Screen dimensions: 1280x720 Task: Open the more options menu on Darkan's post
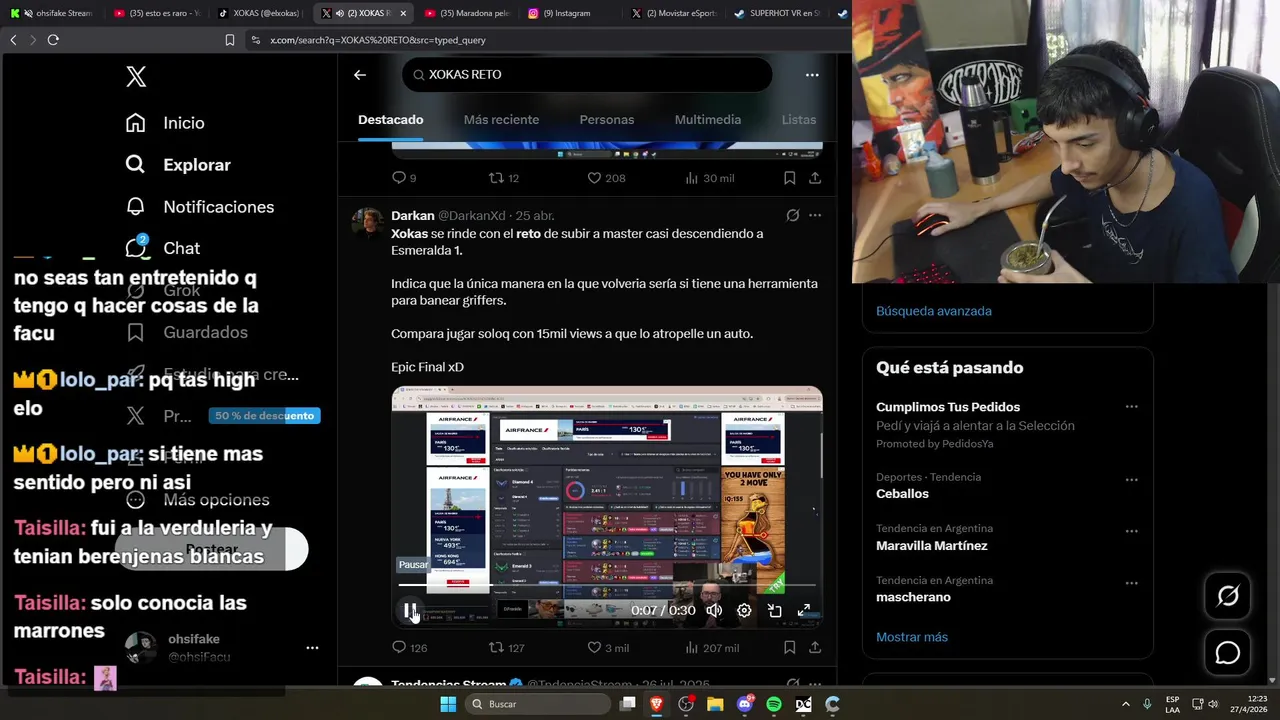coord(815,215)
